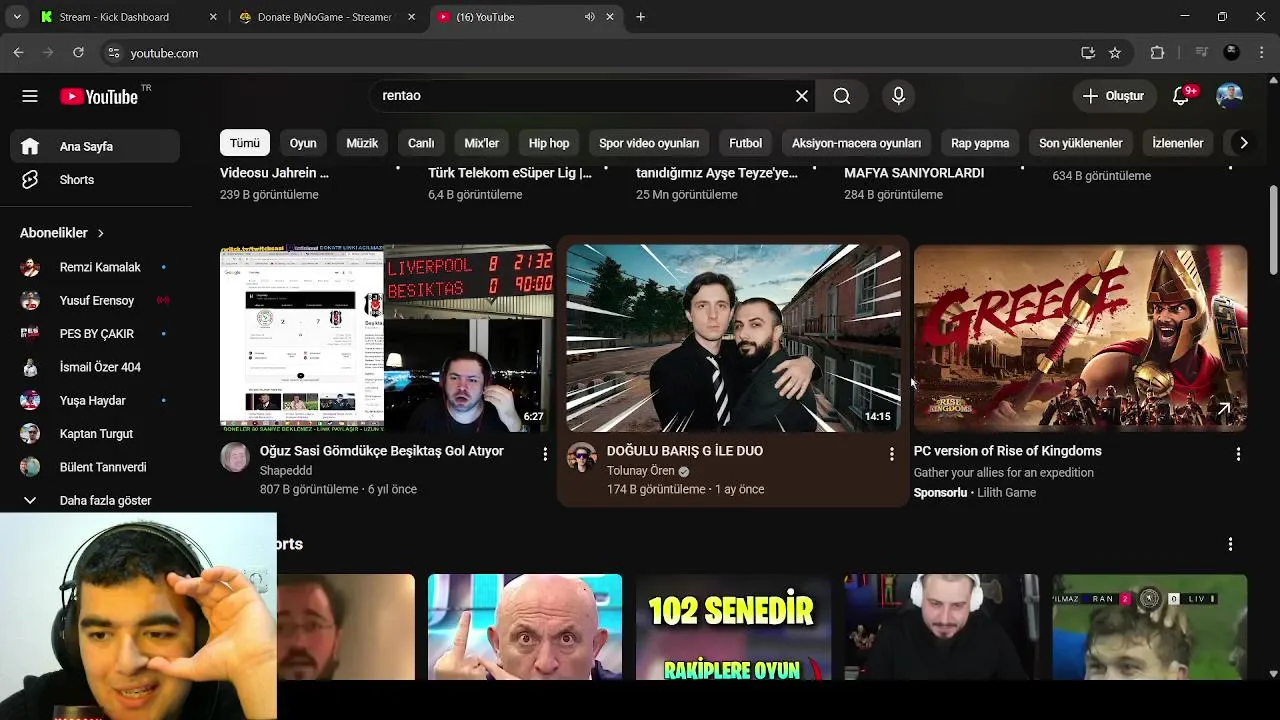Image resolution: width=1280 pixels, height=720 pixels.
Task: Mute the YouTube tab audio icon
Action: pyautogui.click(x=590, y=17)
